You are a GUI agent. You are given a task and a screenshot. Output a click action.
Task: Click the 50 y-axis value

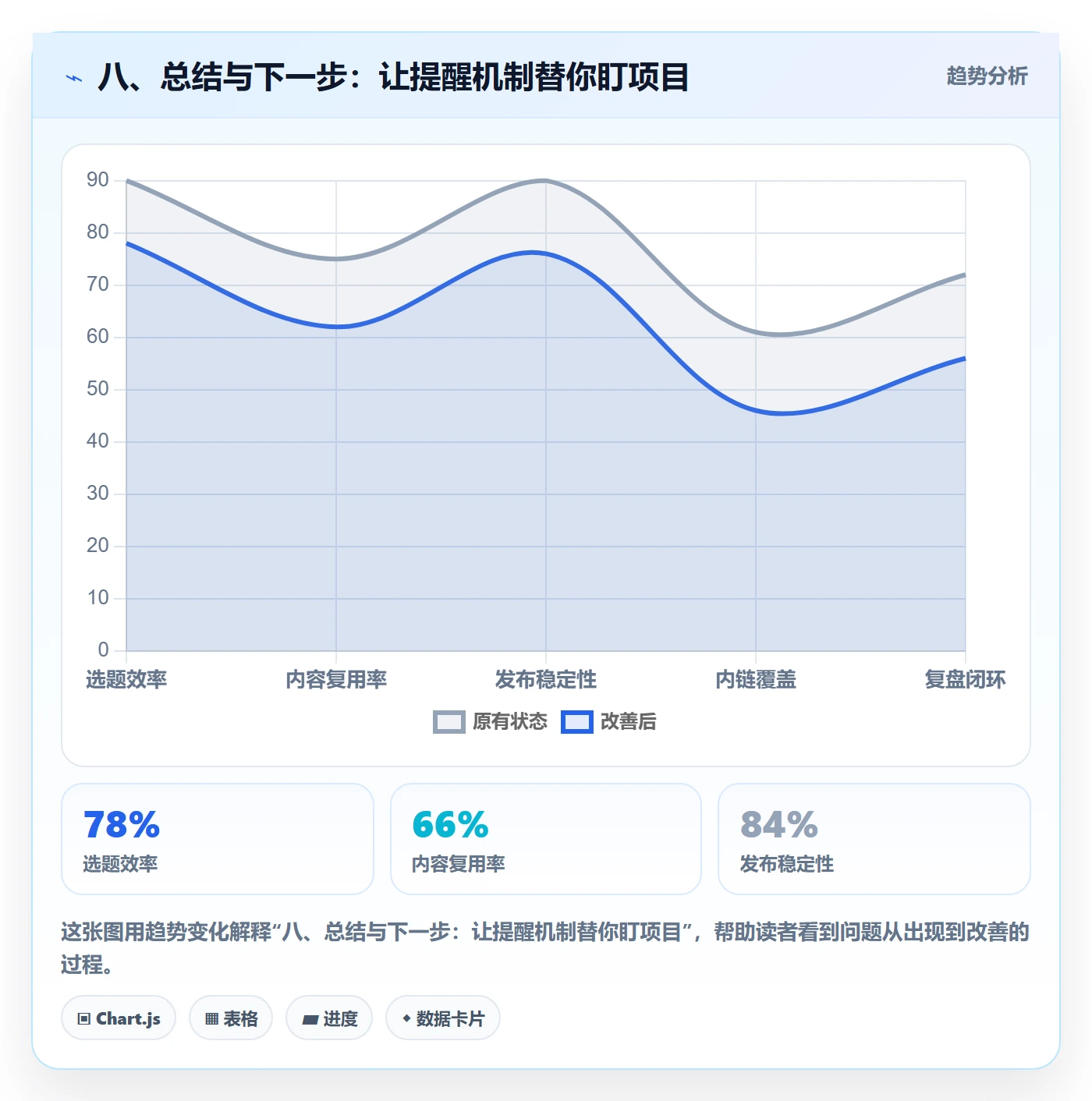[x=97, y=389]
